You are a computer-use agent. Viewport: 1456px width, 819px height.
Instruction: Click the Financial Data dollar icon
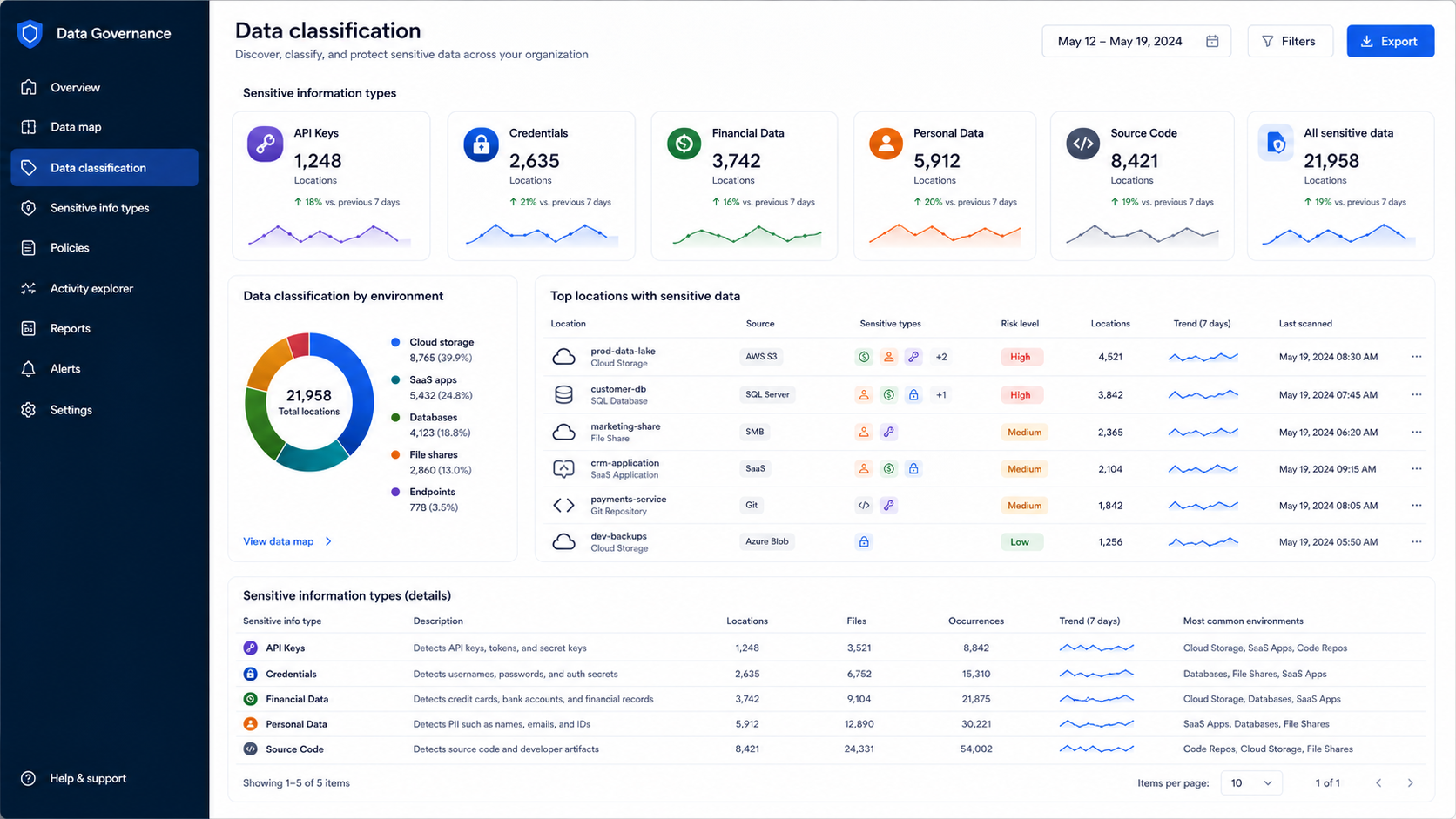[684, 144]
